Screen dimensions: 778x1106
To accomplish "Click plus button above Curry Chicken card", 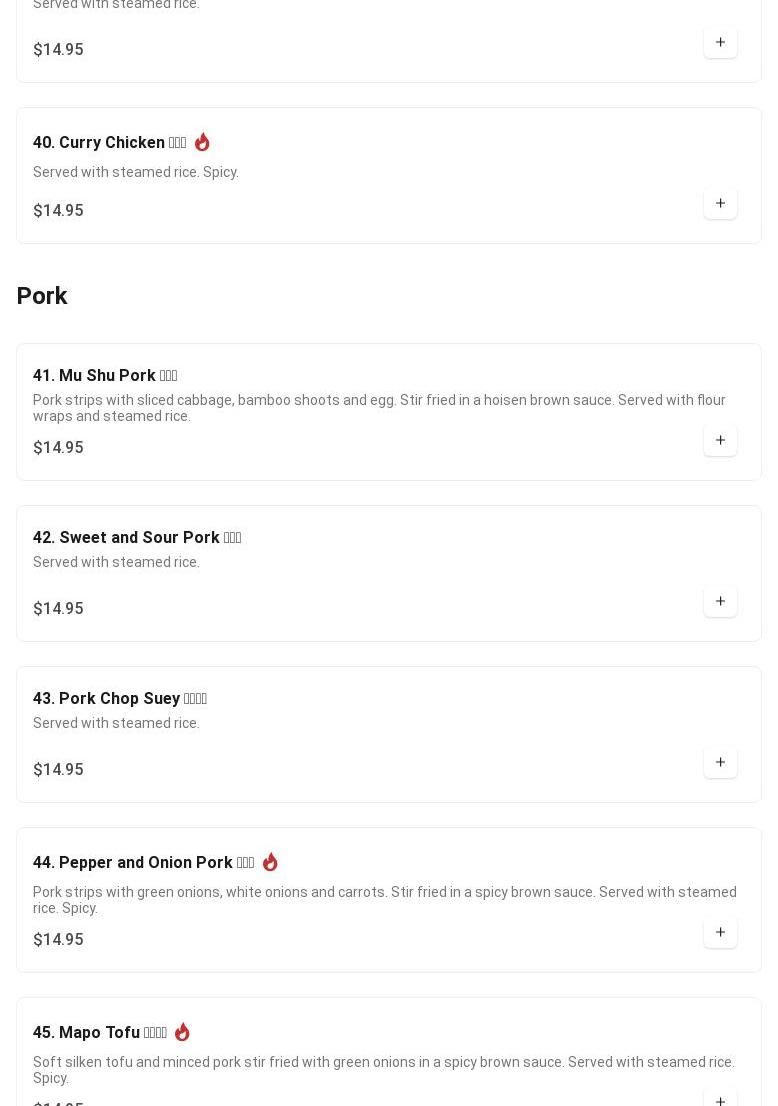I will pyautogui.click(x=720, y=42).
